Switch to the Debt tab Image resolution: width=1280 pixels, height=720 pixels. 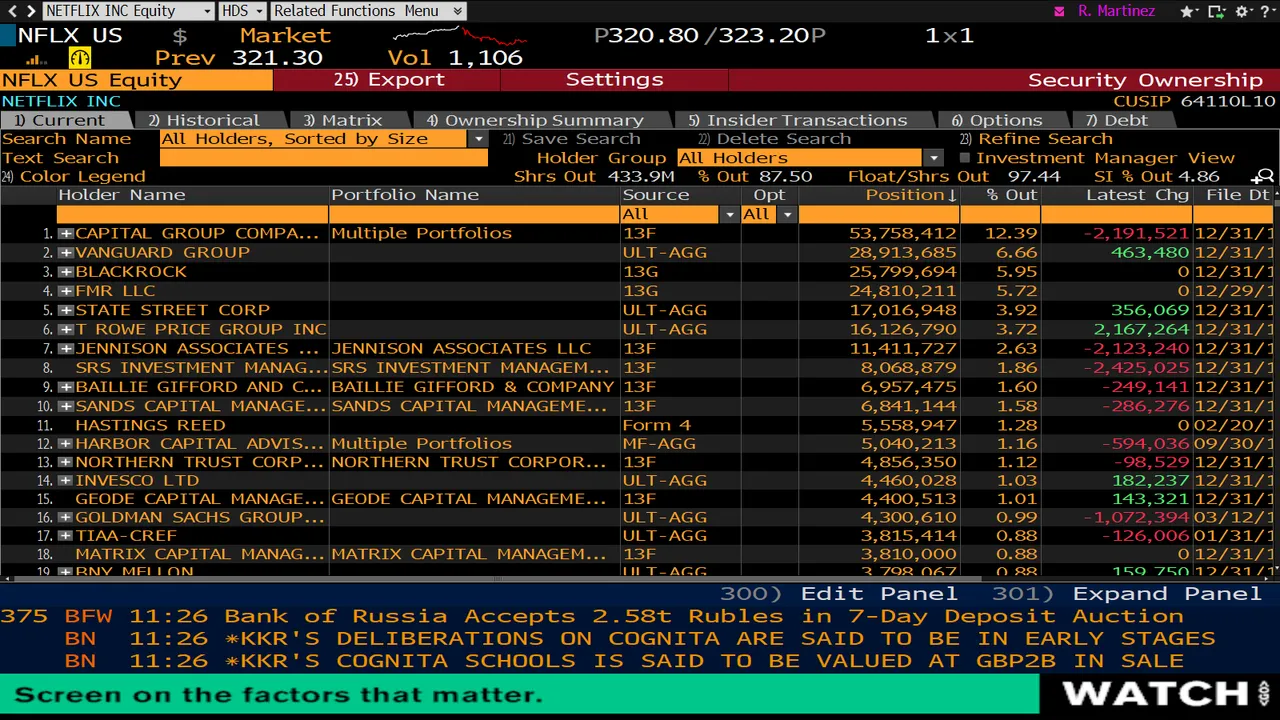click(1120, 120)
